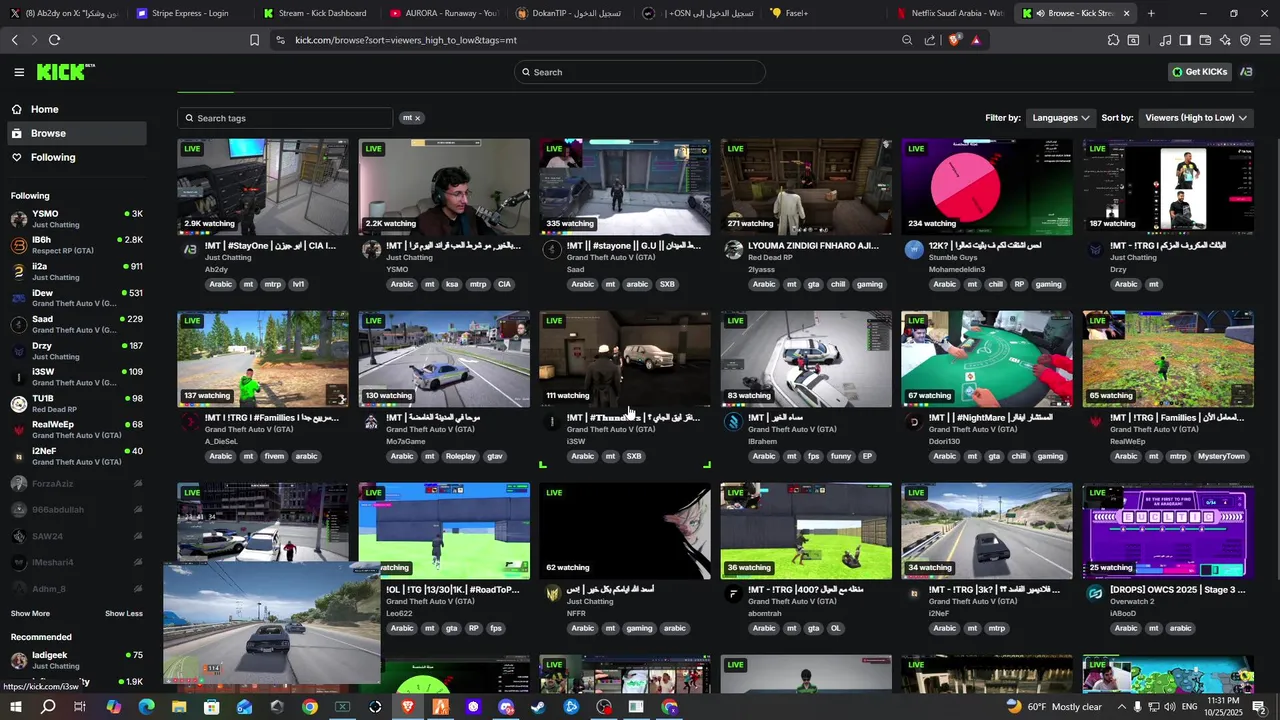Open IB6h channel in Following list
This screenshot has width=1280, height=720.
tap(76, 245)
